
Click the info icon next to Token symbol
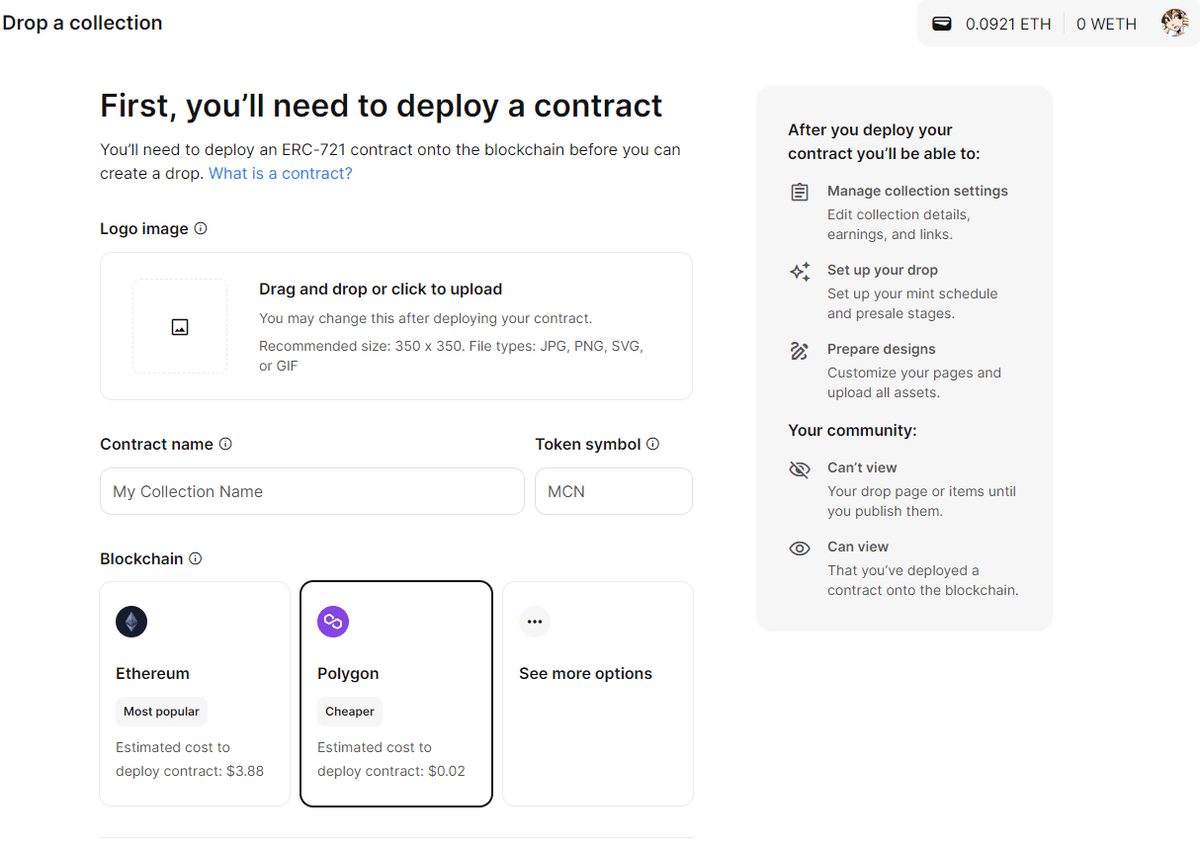click(x=652, y=444)
